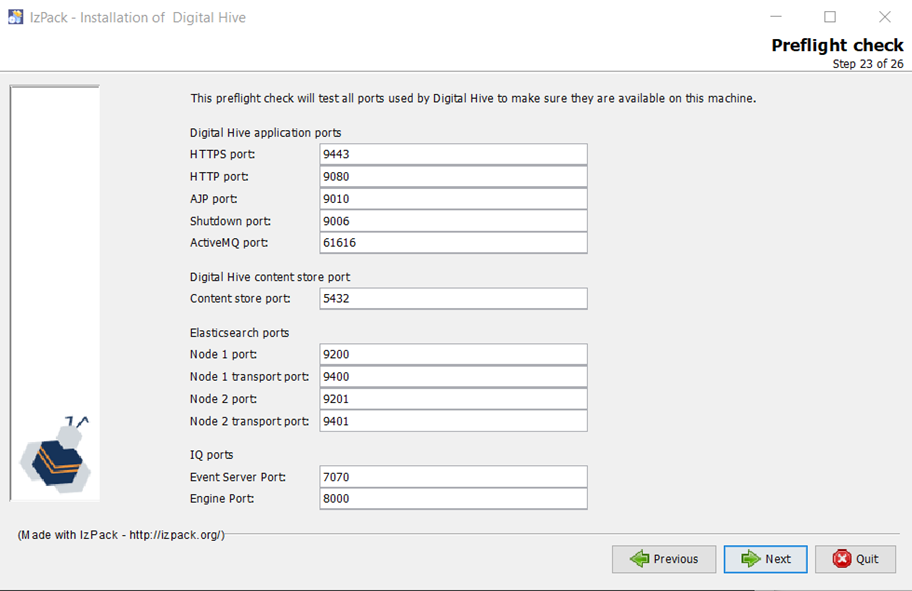Image resolution: width=912 pixels, height=591 pixels.
Task: Click the 'Event Server Port:' label
Action: [x=237, y=477]
